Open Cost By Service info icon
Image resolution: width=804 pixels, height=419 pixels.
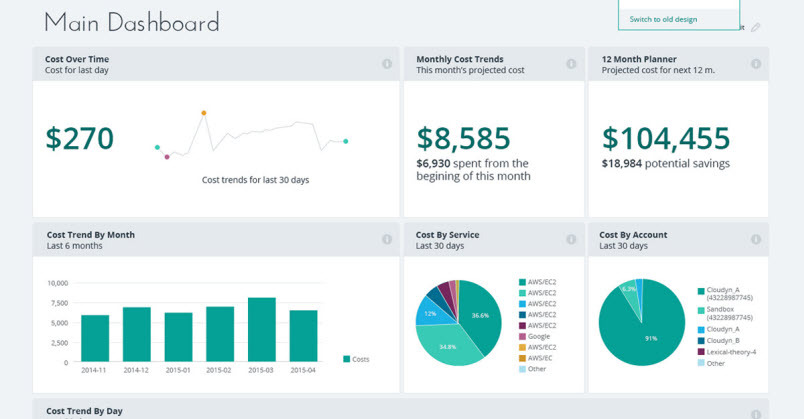click(x=571, y=240)
